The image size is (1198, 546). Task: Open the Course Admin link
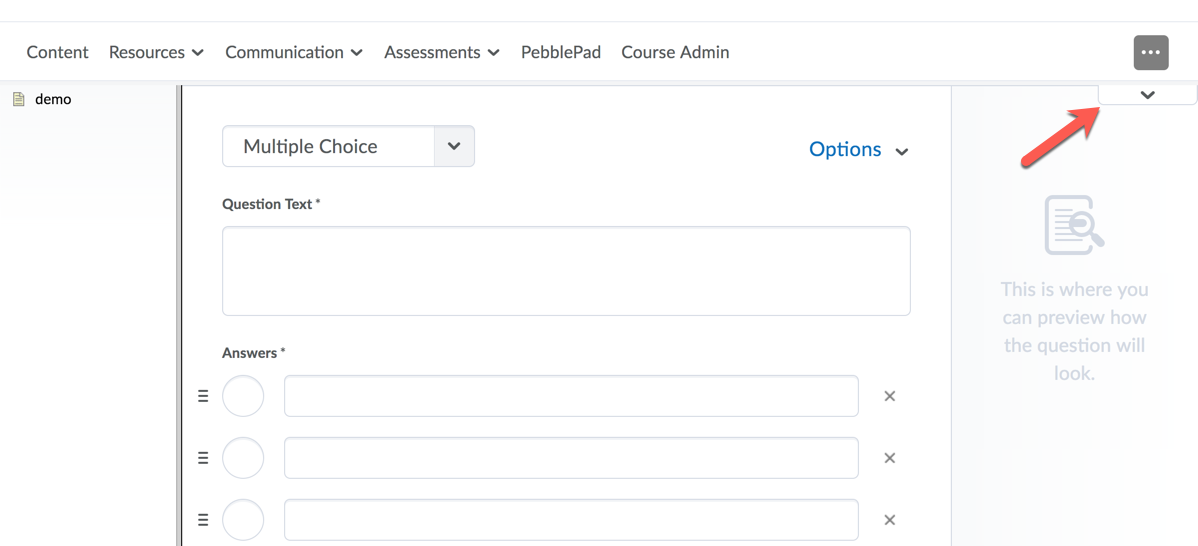point(675,52)
